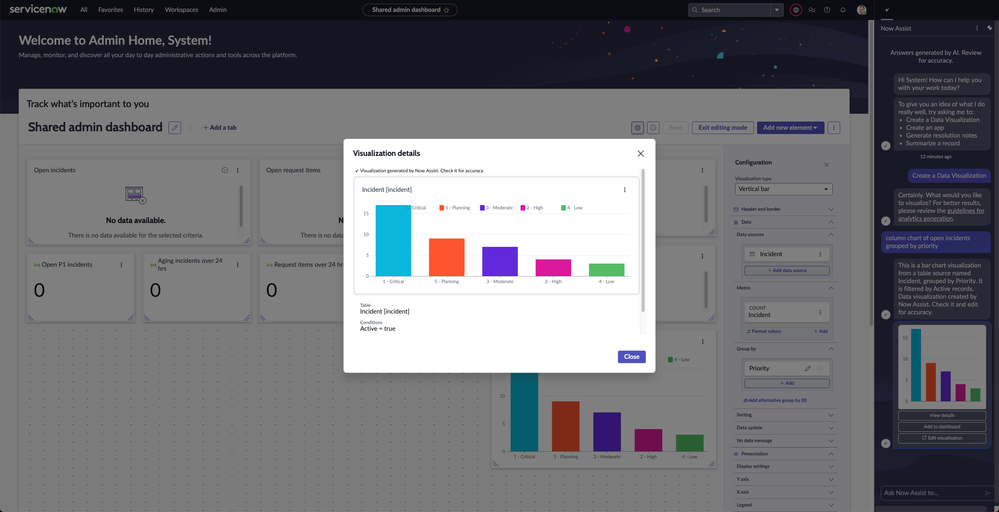Expand the Data update section
The image size is (999, 512).
pos(784,427)
